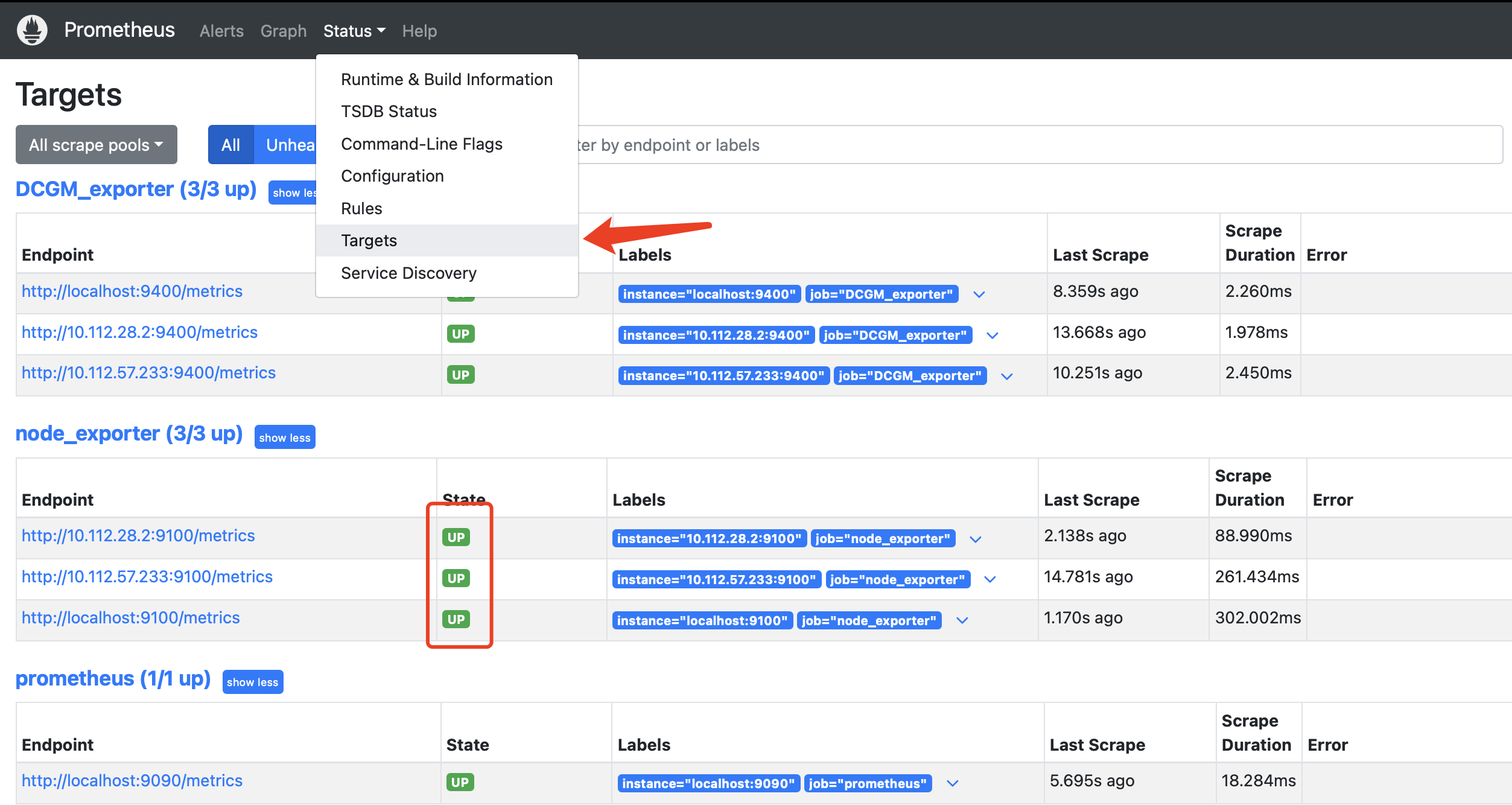
Task: Click chevron next to 10.112.28.2:9100 labels
Action: pos(976,539)
